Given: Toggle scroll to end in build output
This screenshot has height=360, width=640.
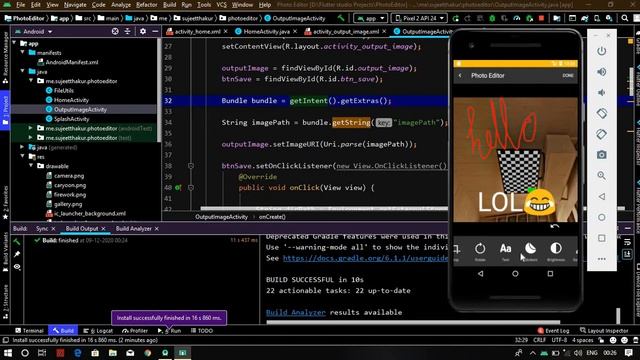Looking at the screenshot, I should pos(627,254).
